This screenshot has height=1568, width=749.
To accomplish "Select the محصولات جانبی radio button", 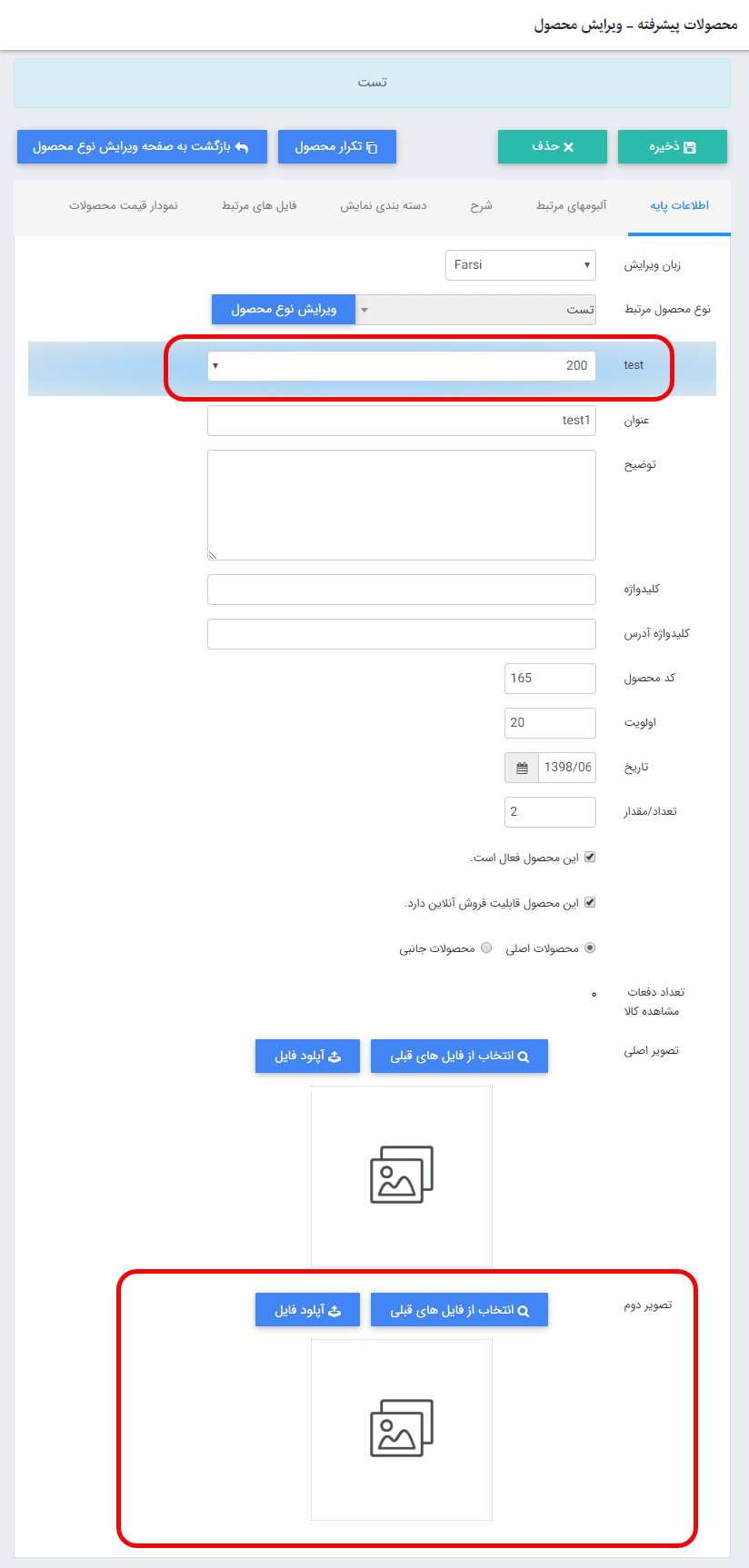I will tap(486, 948).
